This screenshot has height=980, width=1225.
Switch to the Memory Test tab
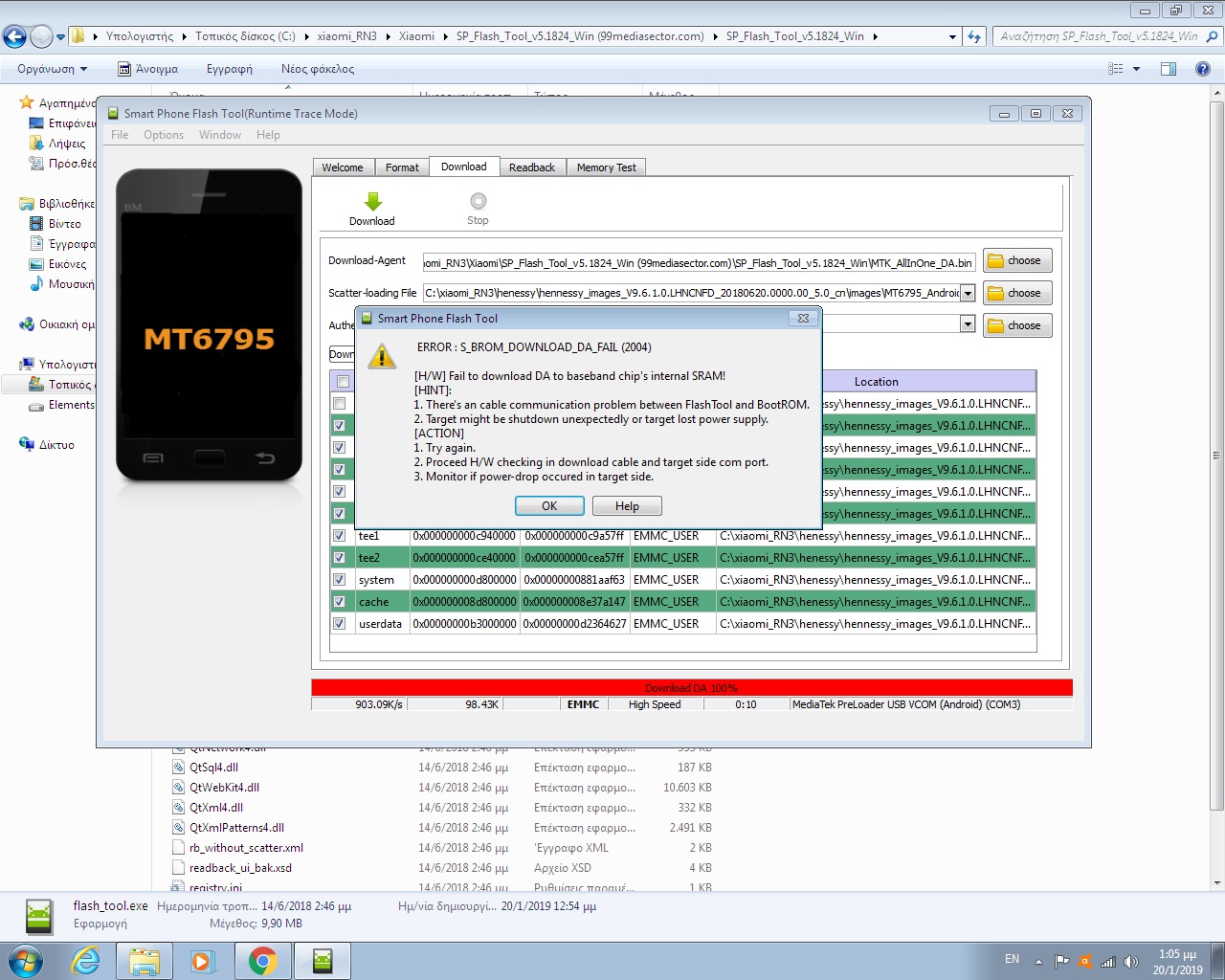click(606, 167)
